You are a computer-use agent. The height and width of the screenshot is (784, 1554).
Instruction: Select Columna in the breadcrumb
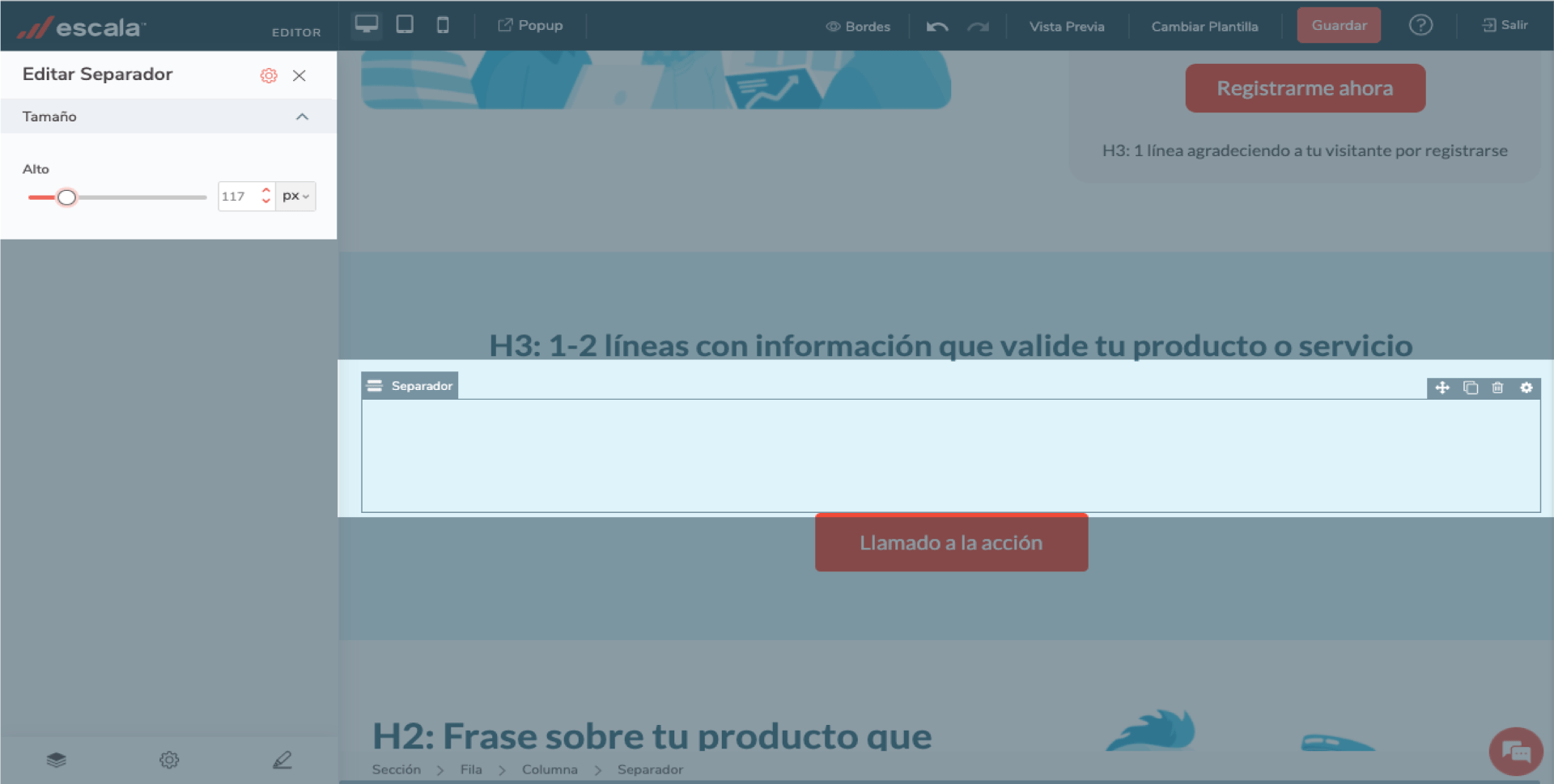coord(550,769)
